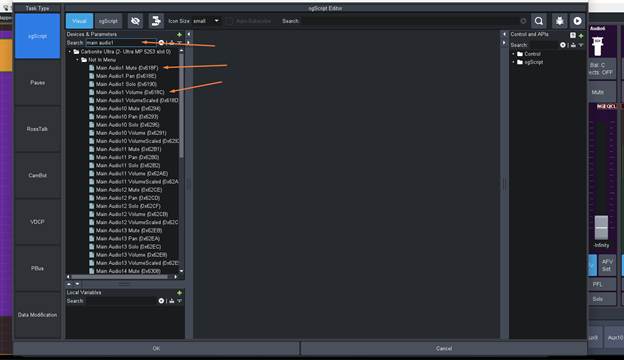The image size is (624, 360).
Task: Select Pause task type
Action: 37,83
